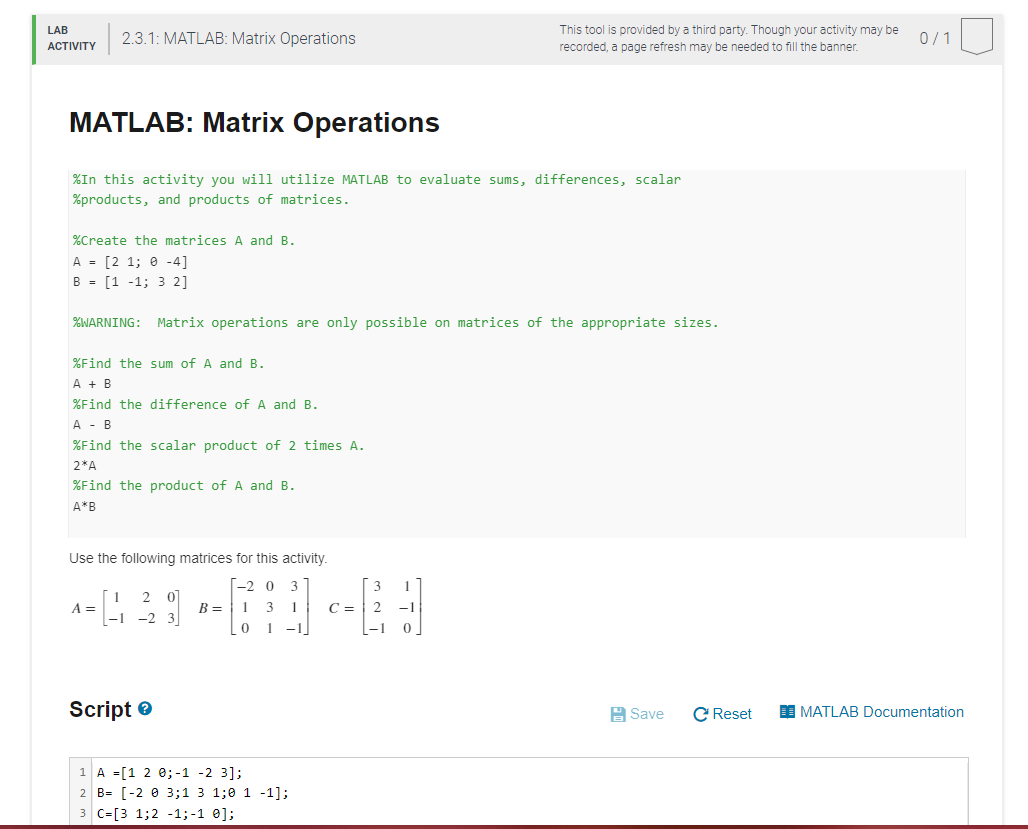
Task: Click the completion badge icon next to 0 / 1
Action: point(976,37)
